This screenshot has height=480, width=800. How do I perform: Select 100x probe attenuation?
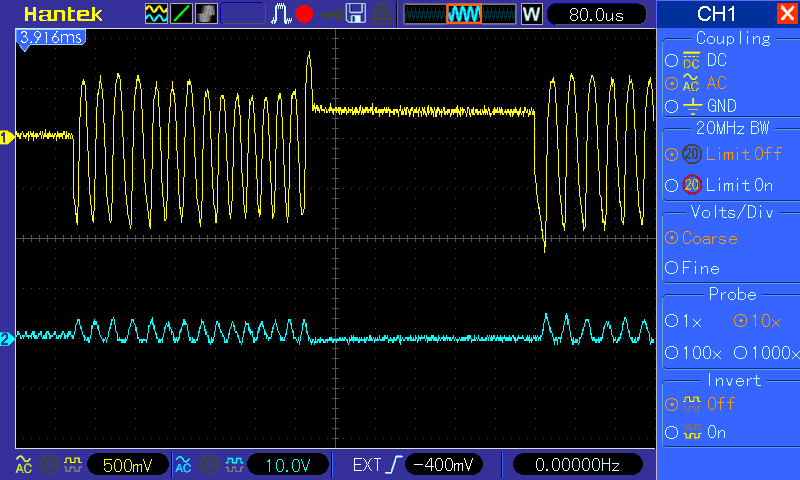pyautogui.click(x=671, y=352)
